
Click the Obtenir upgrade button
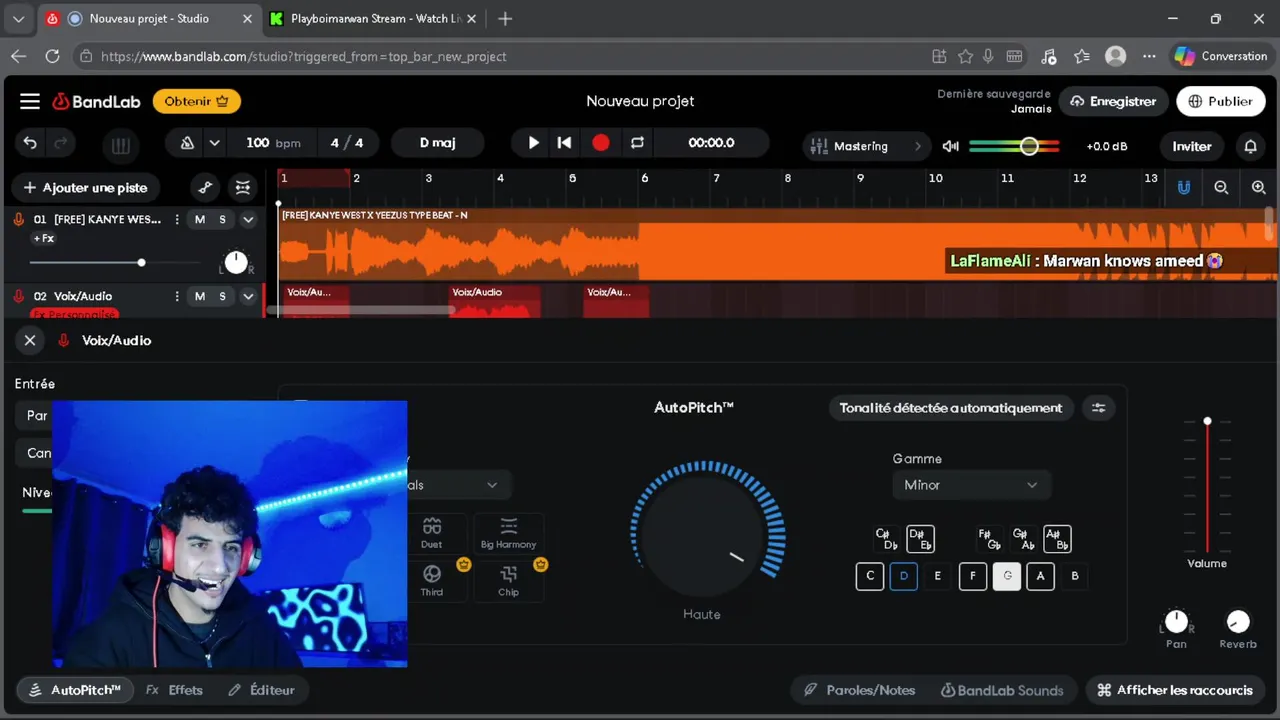pyautogui.click(x=197, y=101)
